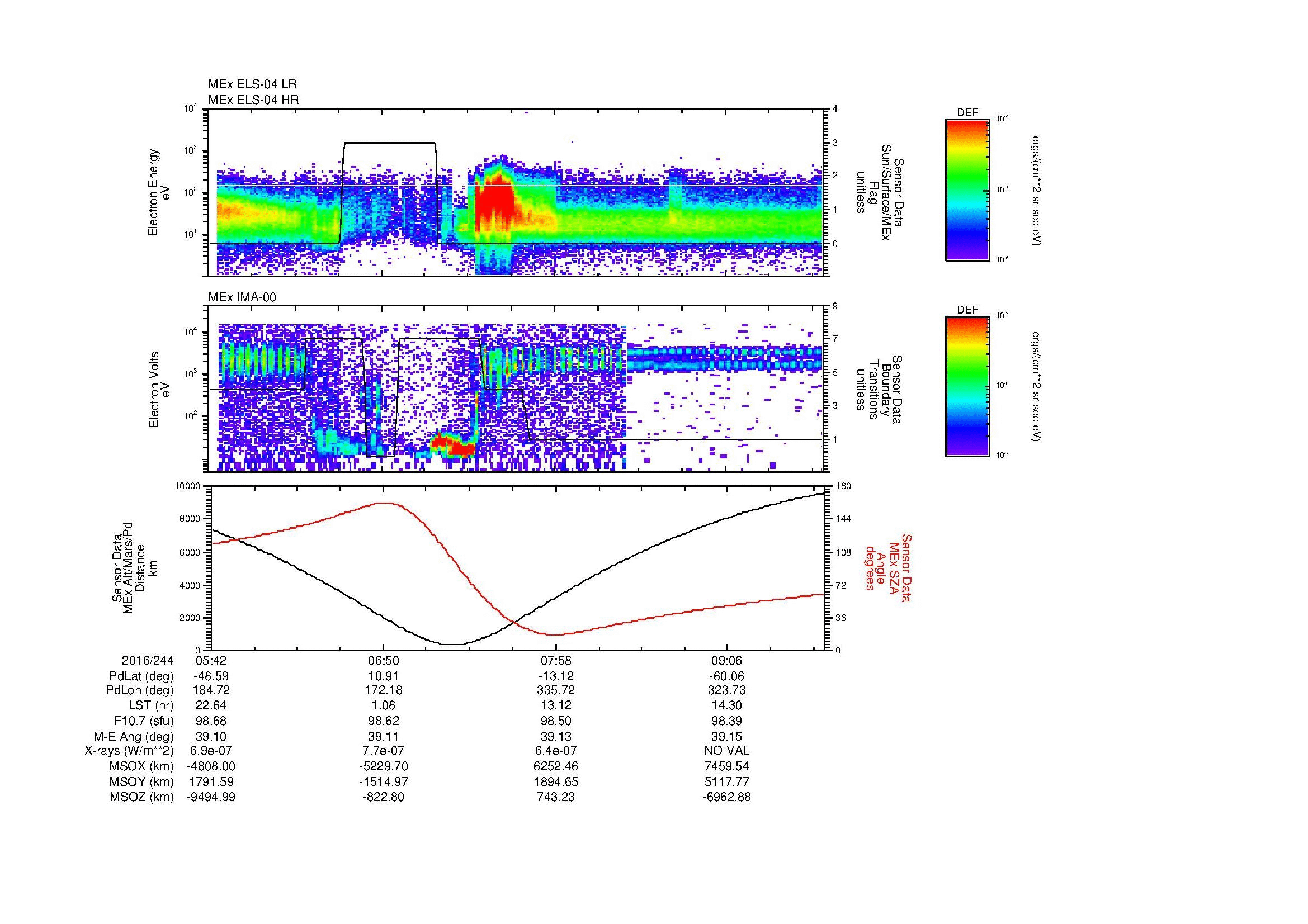The image size is (1308, 924).
Task: Click the 'PdLon (deg)' row label
Action: [140, 690]
